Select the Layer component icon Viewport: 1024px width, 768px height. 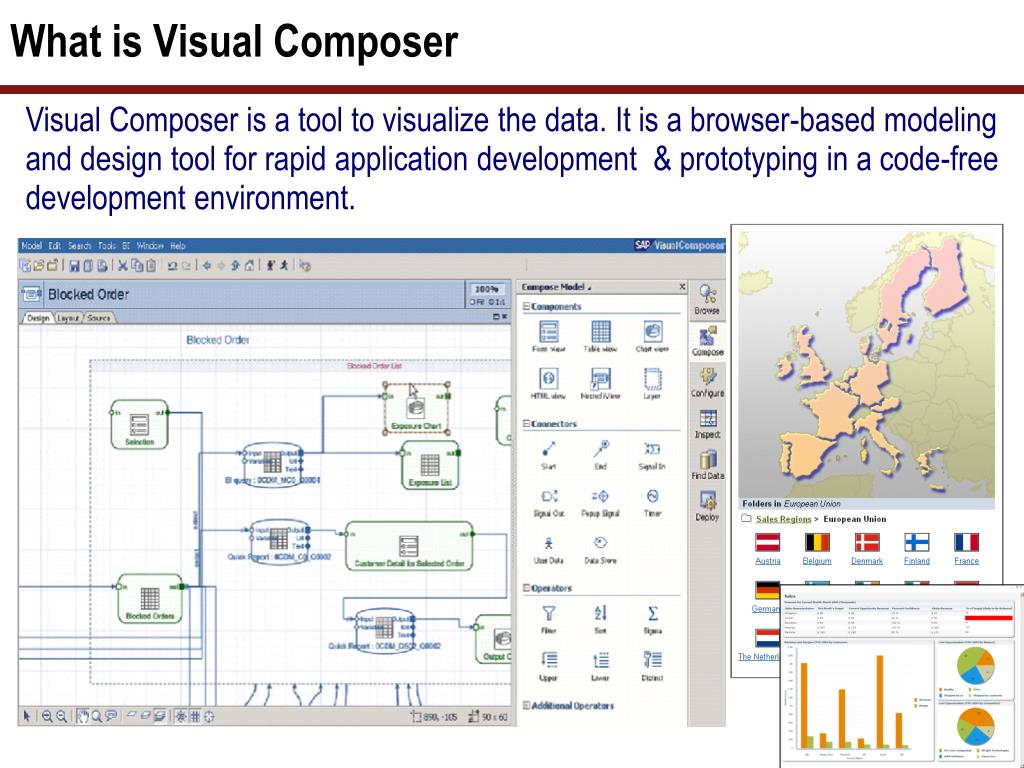tap(652, 379)
